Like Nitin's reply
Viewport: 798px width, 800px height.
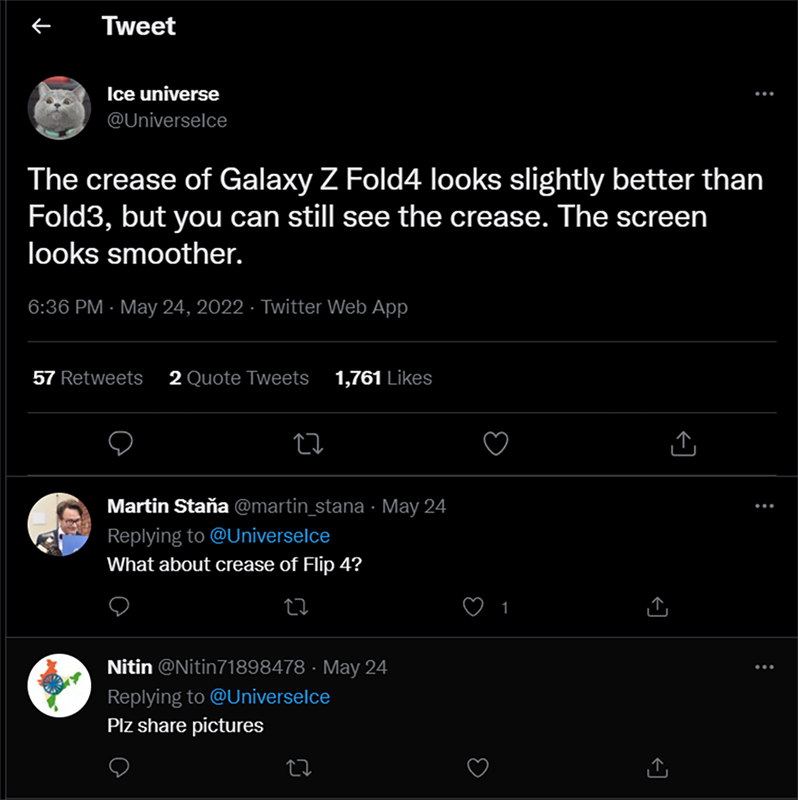pos(477,768)
